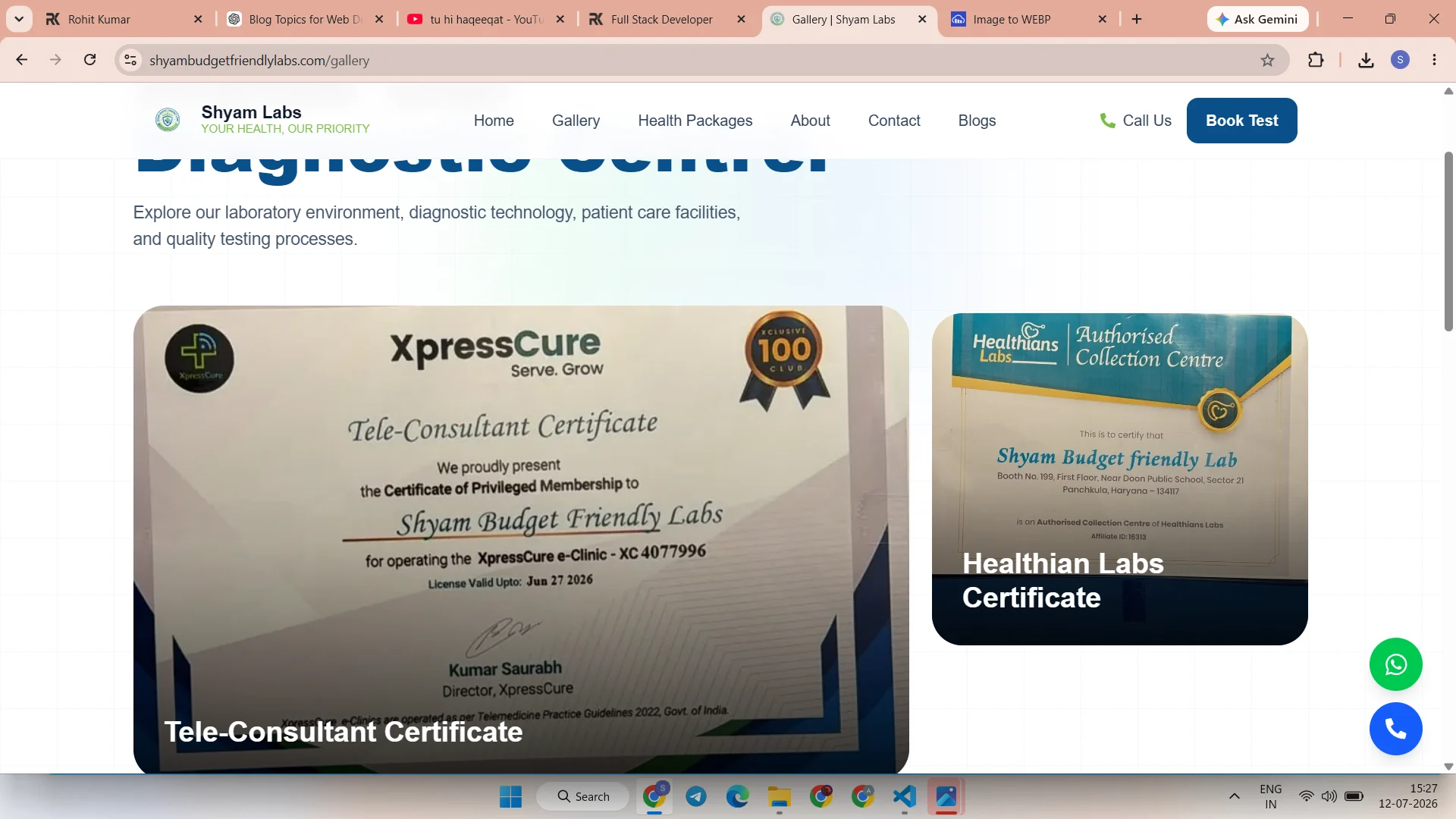Close the Rohit Kumar tab
The image size is (1456, 819).
pyautogui.click(x=198, y=19)
